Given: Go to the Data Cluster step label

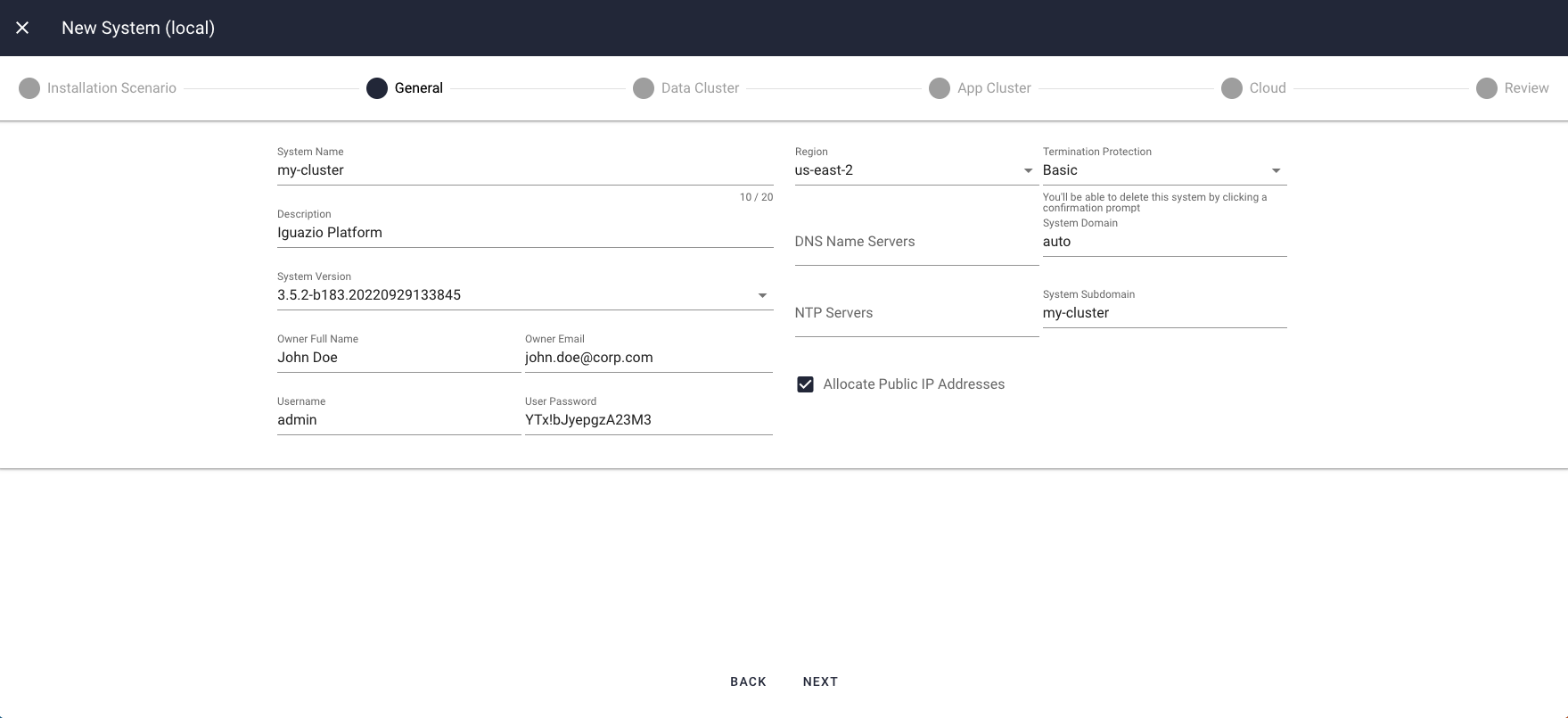Looking at the screenshot, I should click(700, 88).
